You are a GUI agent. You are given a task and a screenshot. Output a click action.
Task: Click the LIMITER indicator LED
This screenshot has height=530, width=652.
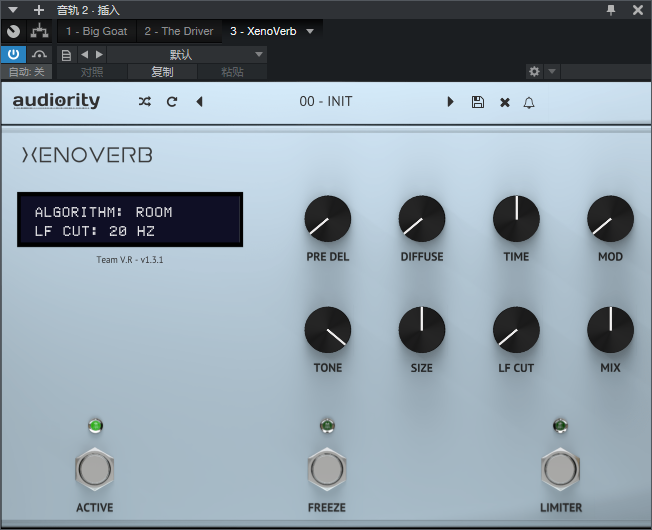560,425
